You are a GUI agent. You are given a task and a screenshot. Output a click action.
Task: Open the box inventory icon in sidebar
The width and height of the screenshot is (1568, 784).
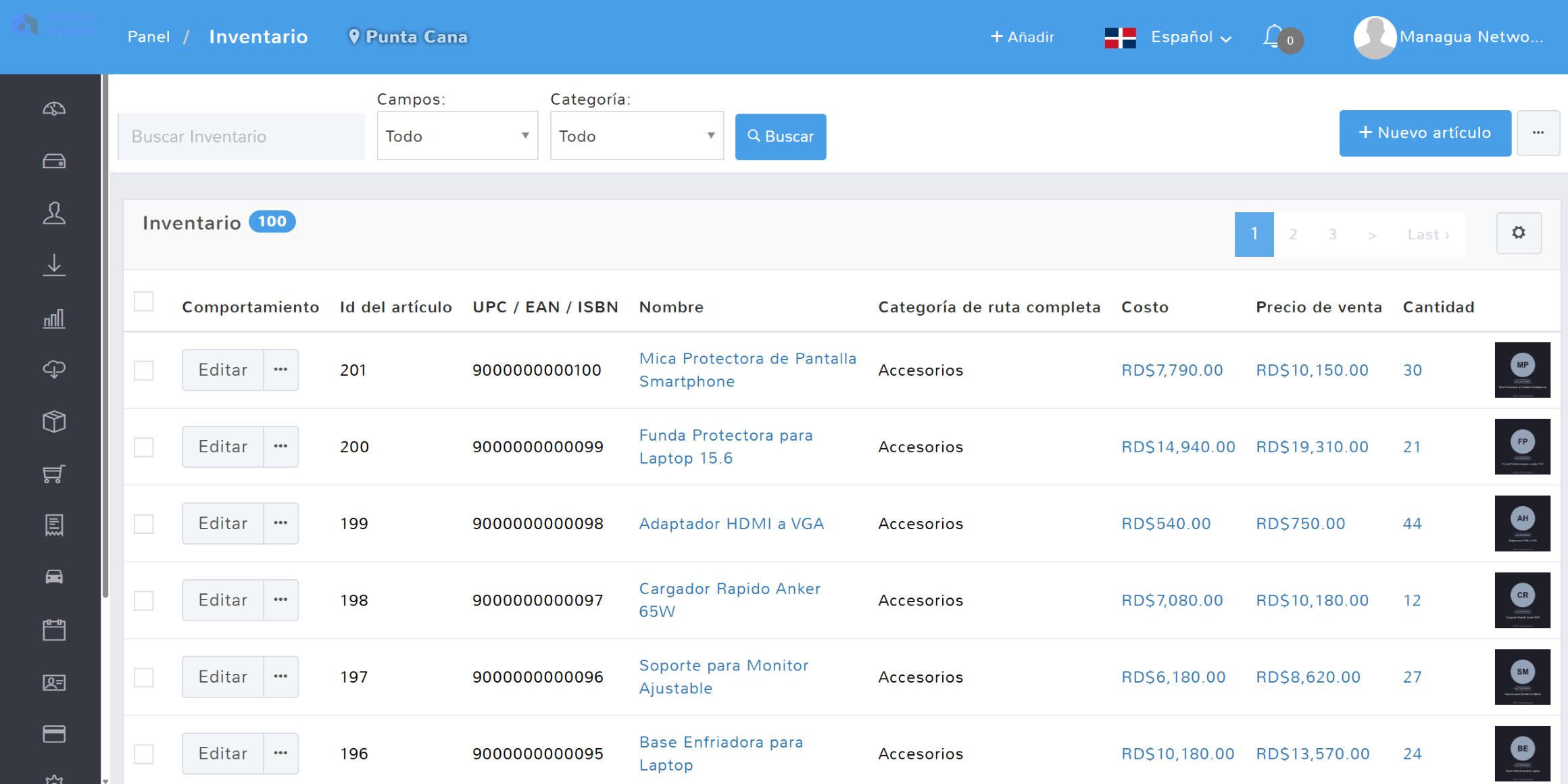click(x=54, y=421)
